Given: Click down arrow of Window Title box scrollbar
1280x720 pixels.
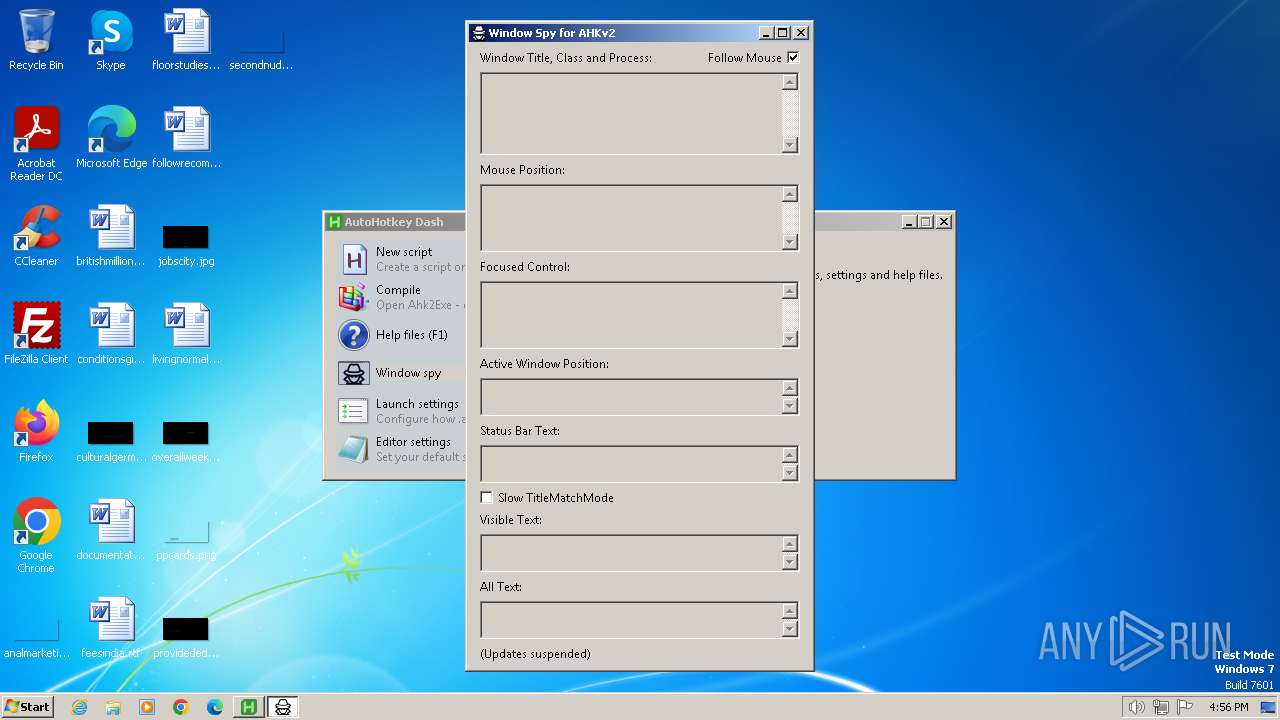Looking at the screenshot, I should 790,145.
